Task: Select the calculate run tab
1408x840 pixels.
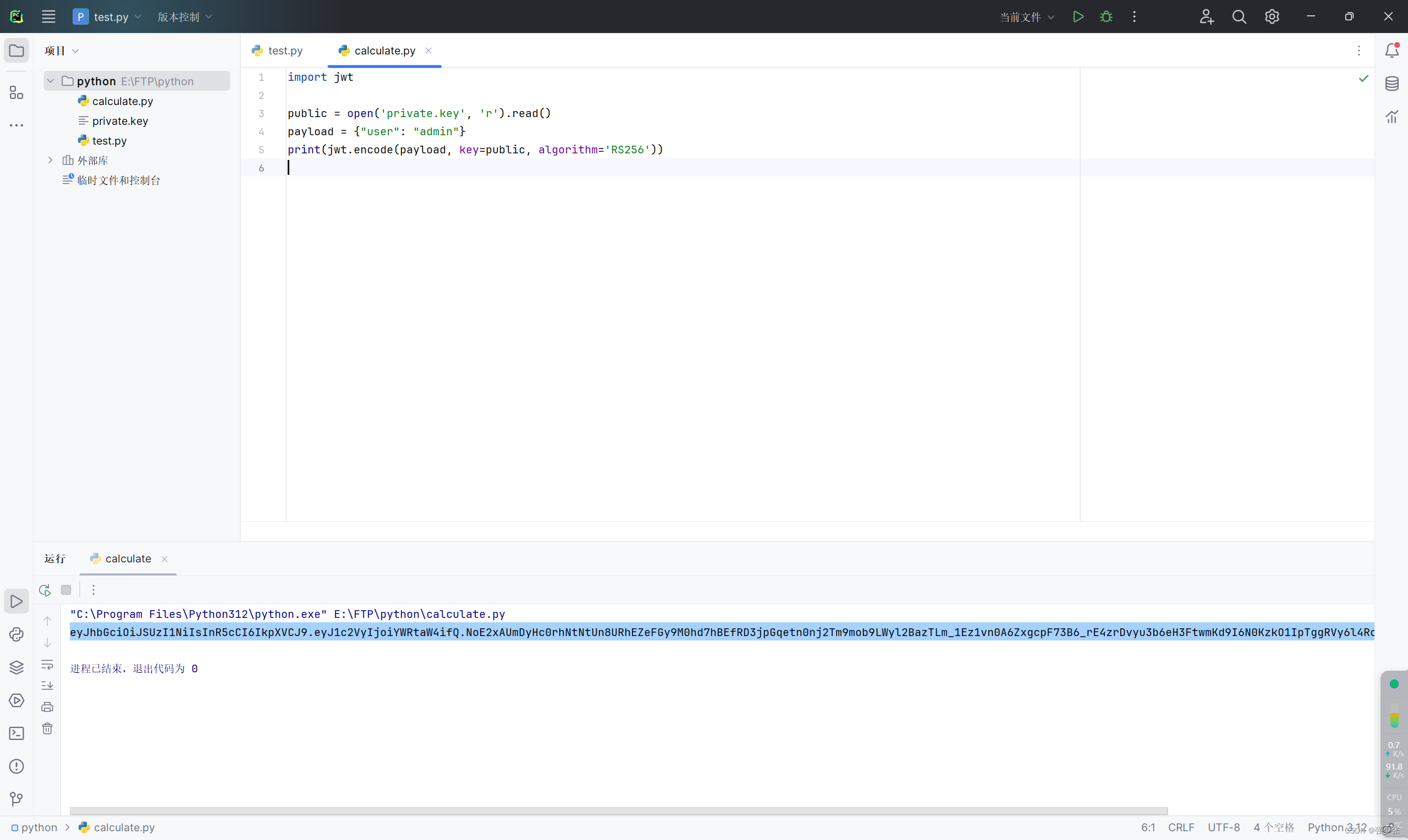Action: point(121,559)
